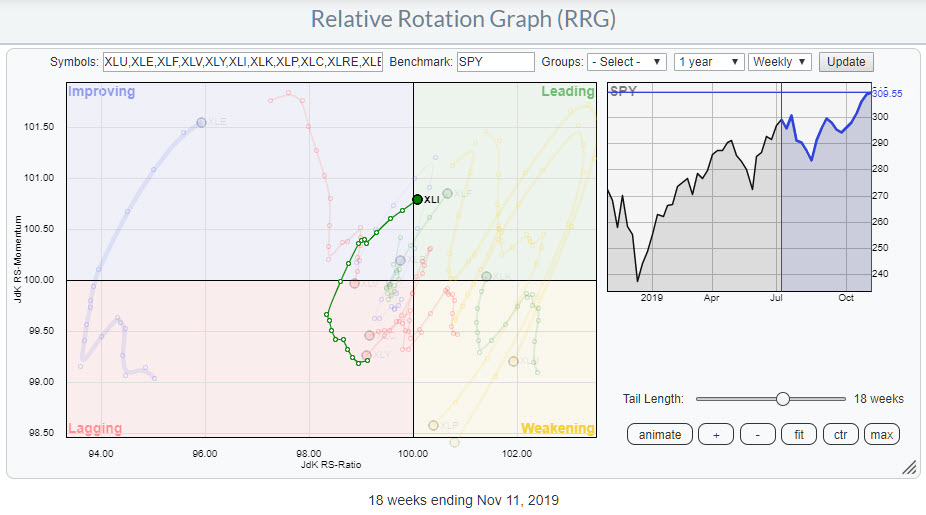Viewport: 926px width, 515px height.
Task: Click the 101.50 momentum axis tick
Action: point(39,127)
